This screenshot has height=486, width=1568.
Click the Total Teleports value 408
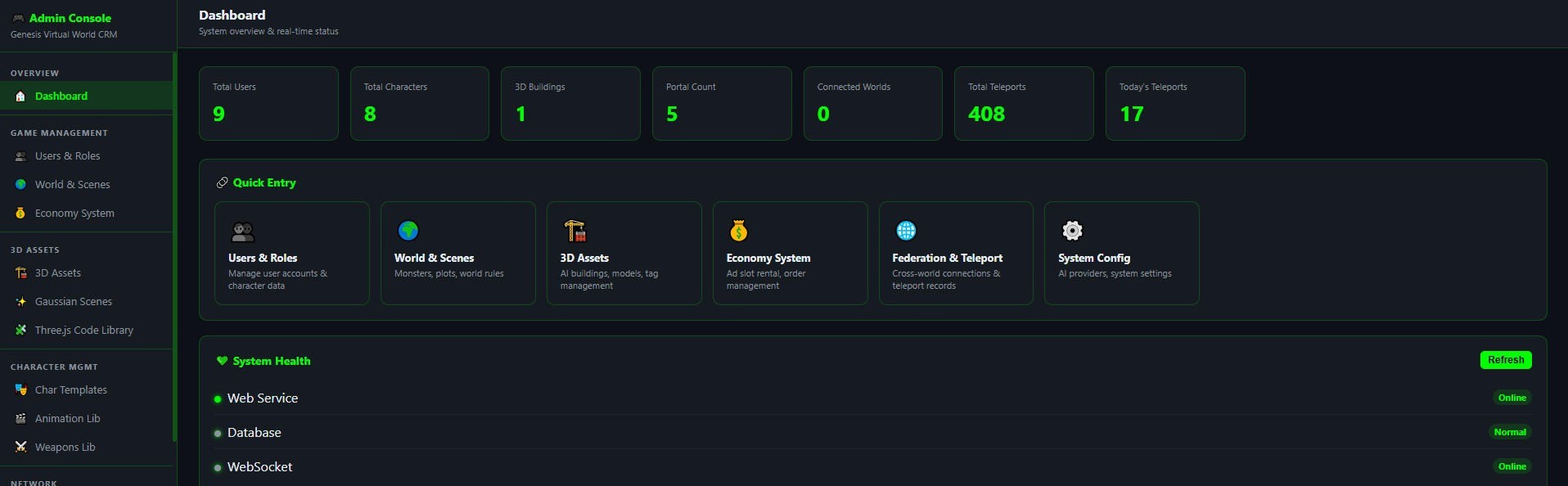[x=986, y=115]
